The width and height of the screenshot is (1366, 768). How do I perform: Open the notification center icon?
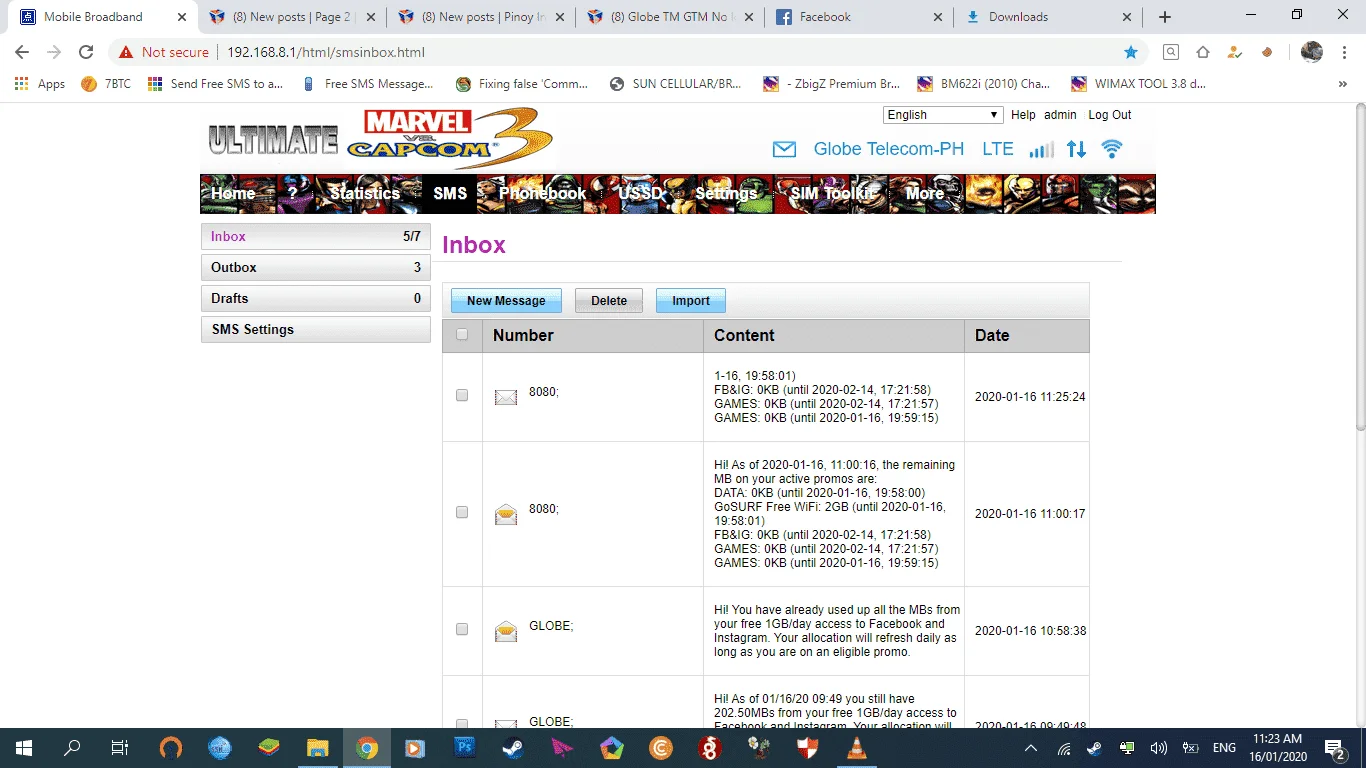1335,747
